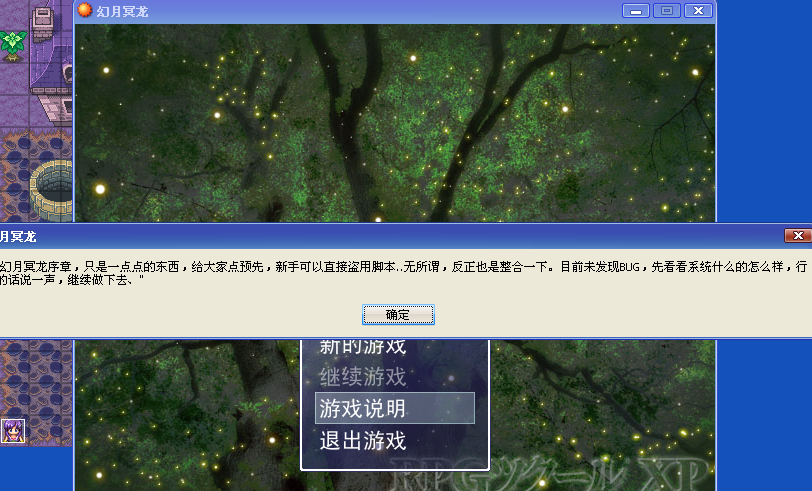This screenshot has height=491, width=812.
Task: Select 游戏说明 in the title menu
Action: click(x=395, y=408)
